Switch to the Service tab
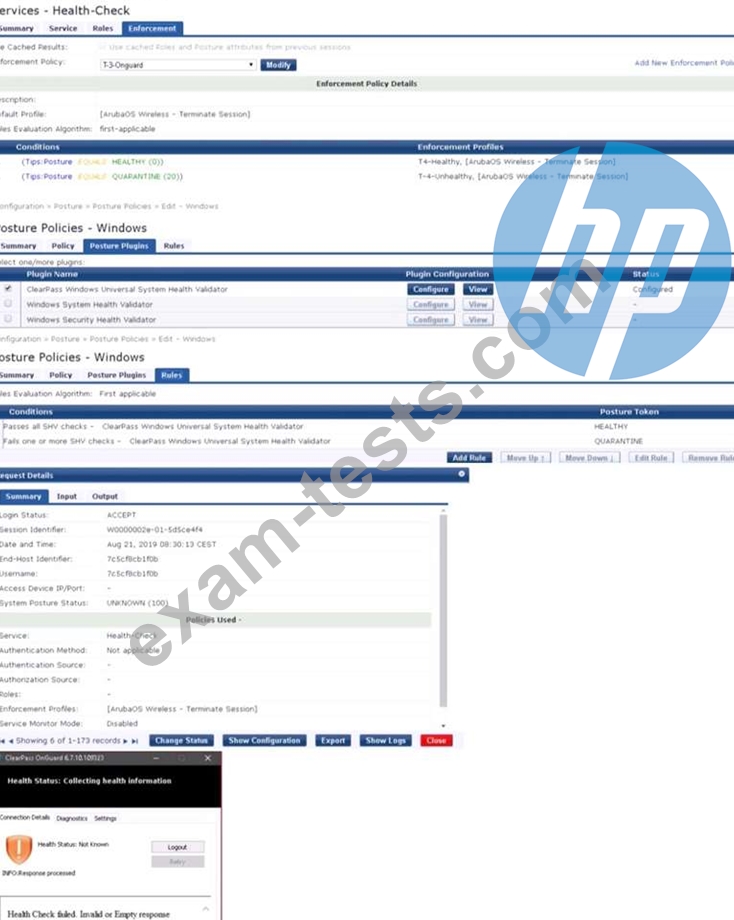Image resolution: width=734 pixels, height=920 pixels. (63, 28)
